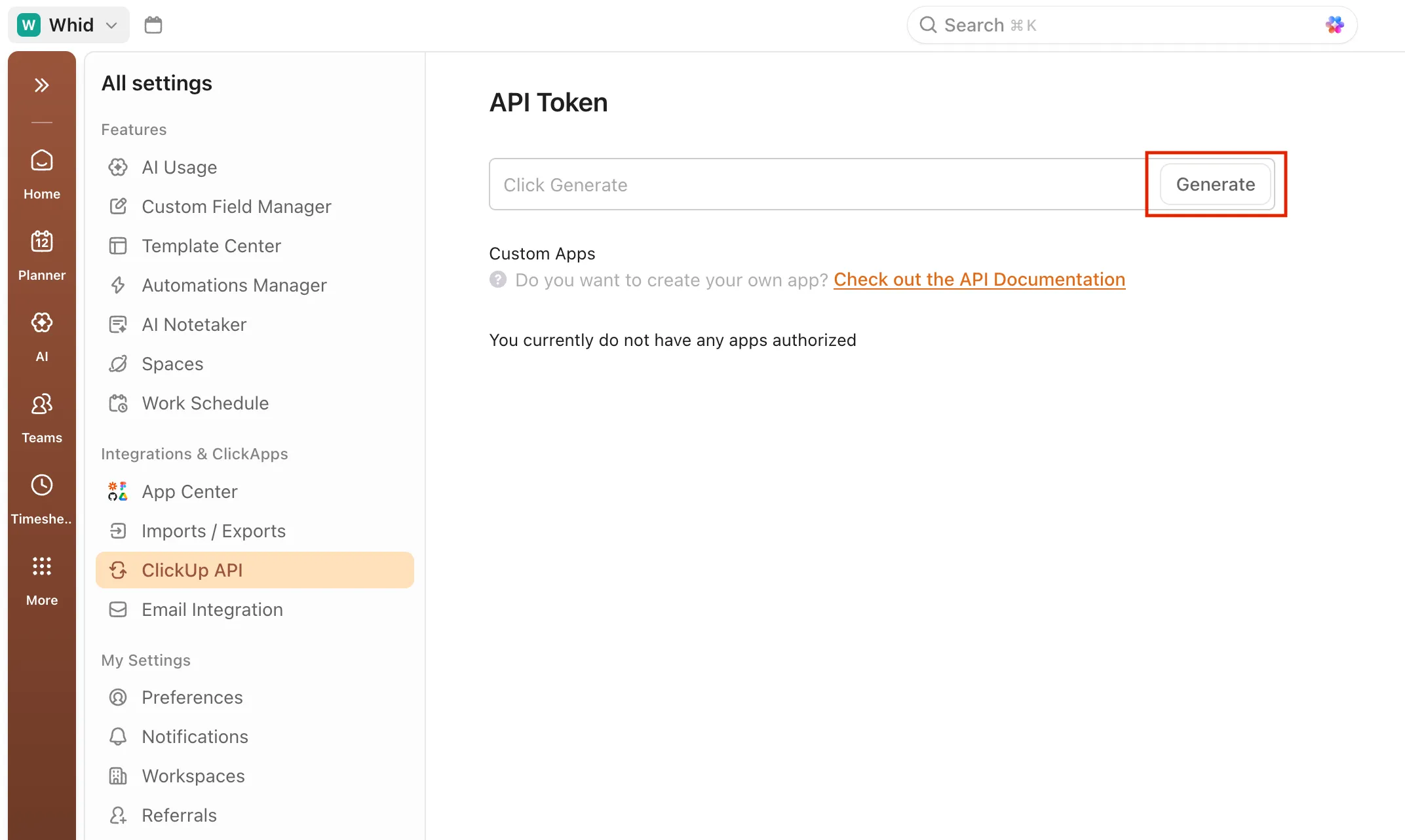Click the Spaces planet icon
The width and height of the screenshot is (1405, 840).
(x=118, y=364)
